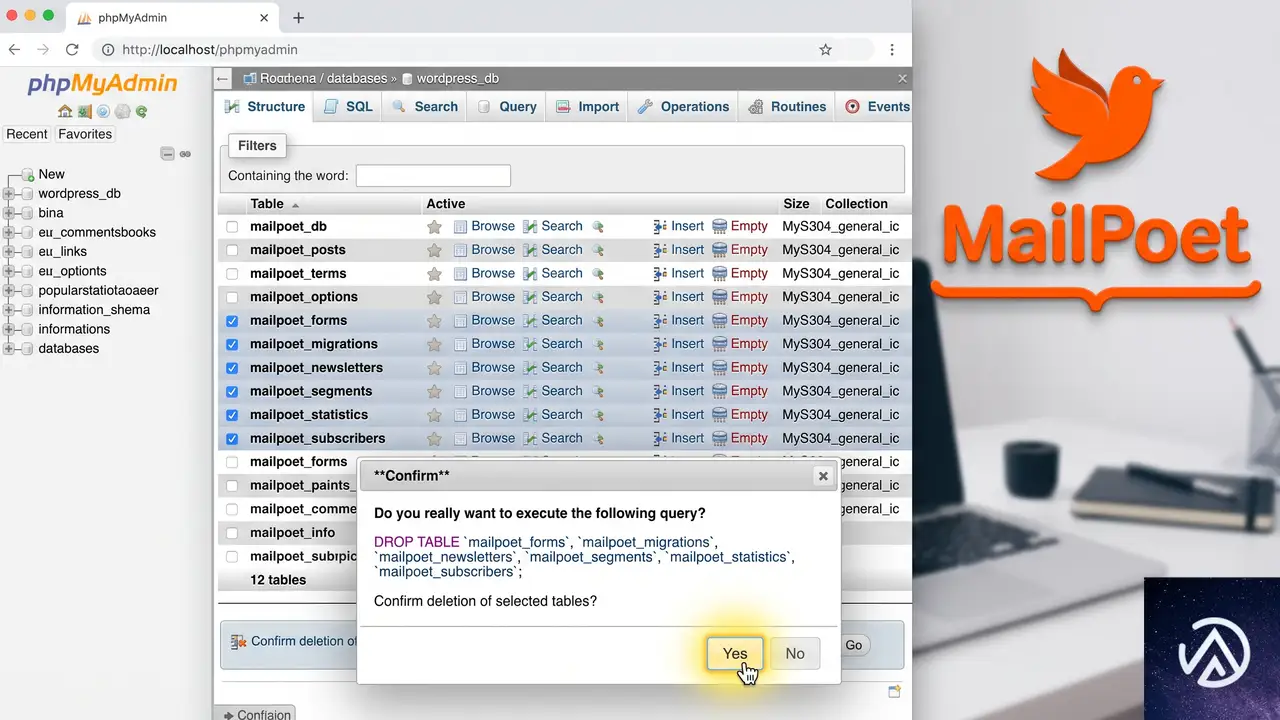The image size is (1280, 720).
Task: Click the collapse-all minus icon in navigation panel
Action: pyautogui.click(x=168, y=154)
